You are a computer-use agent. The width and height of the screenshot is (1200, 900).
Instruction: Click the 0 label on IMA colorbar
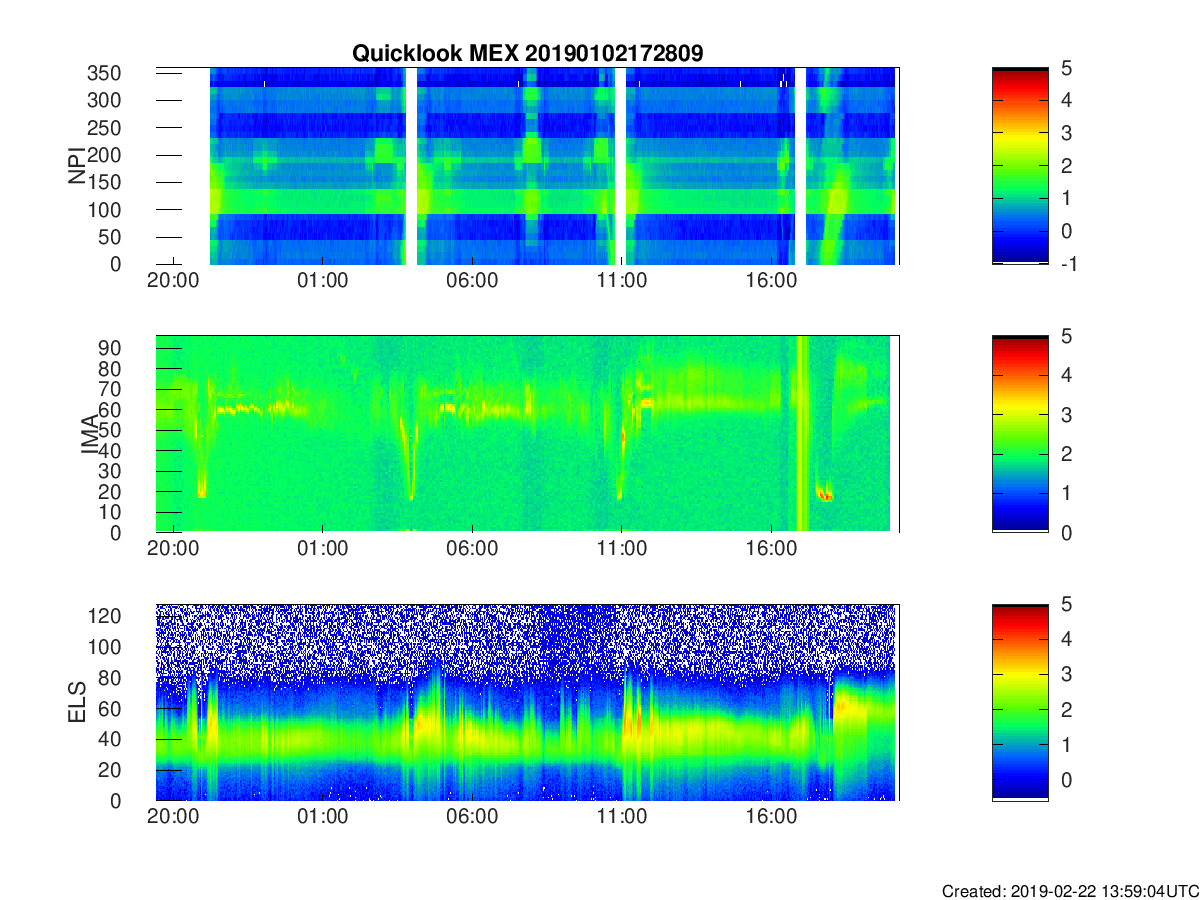click(x=1068, y=532)
